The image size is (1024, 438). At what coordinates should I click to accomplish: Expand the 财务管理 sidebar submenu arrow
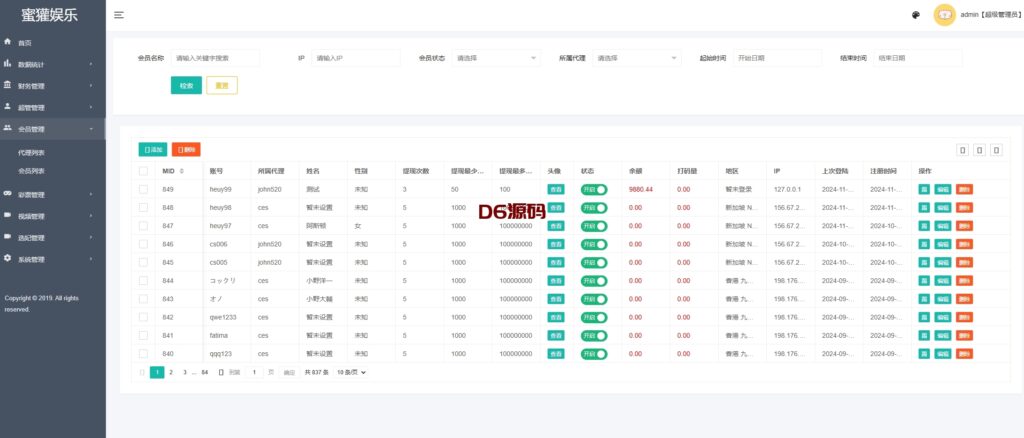[x=91, y=86]
